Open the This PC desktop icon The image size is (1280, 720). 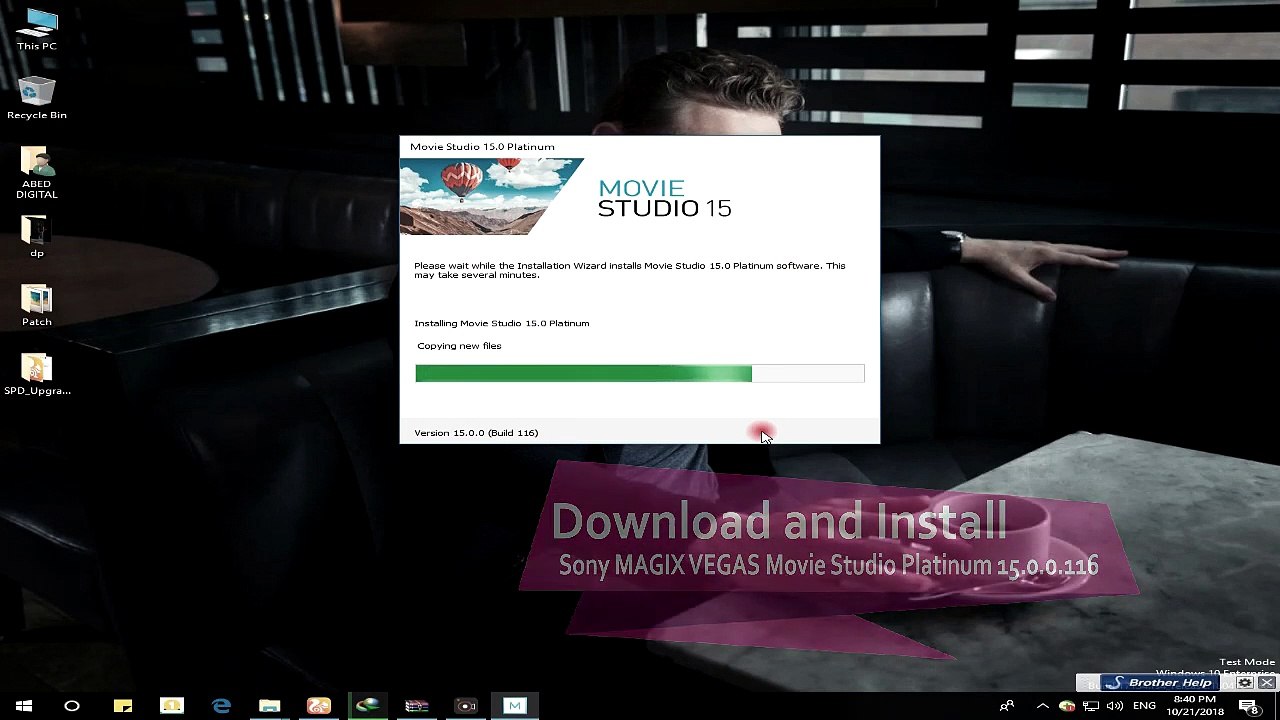pyautogui.click(x=37, y=29)
